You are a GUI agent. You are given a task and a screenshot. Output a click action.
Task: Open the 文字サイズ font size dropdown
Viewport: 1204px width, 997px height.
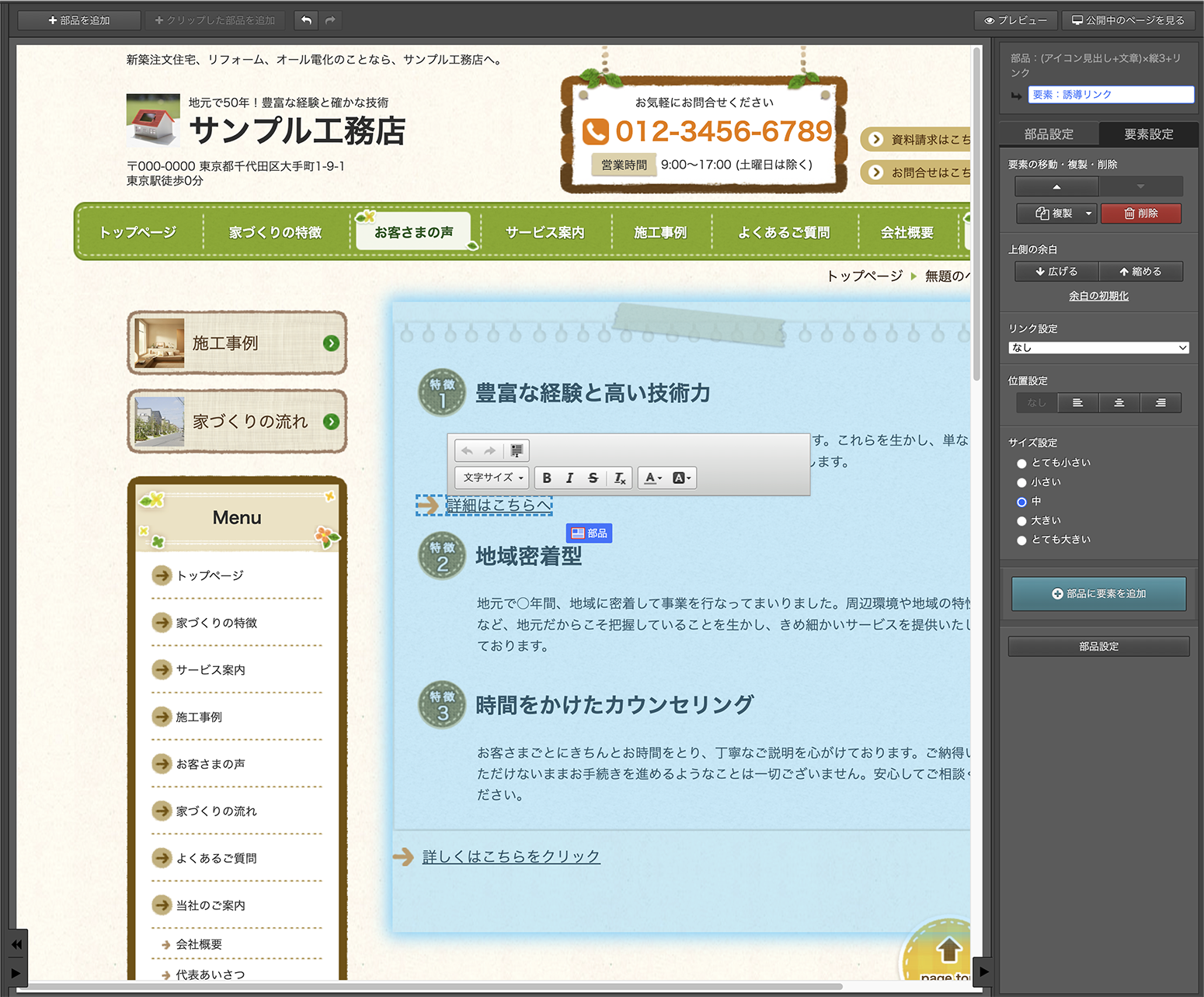coord(492,478)
